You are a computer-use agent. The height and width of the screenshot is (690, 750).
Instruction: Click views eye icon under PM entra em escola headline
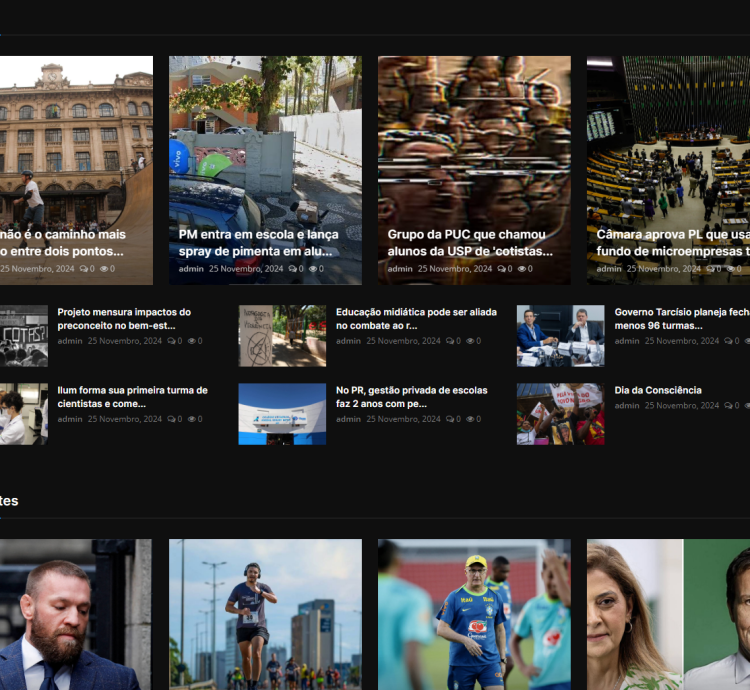[x=314, y=269]
